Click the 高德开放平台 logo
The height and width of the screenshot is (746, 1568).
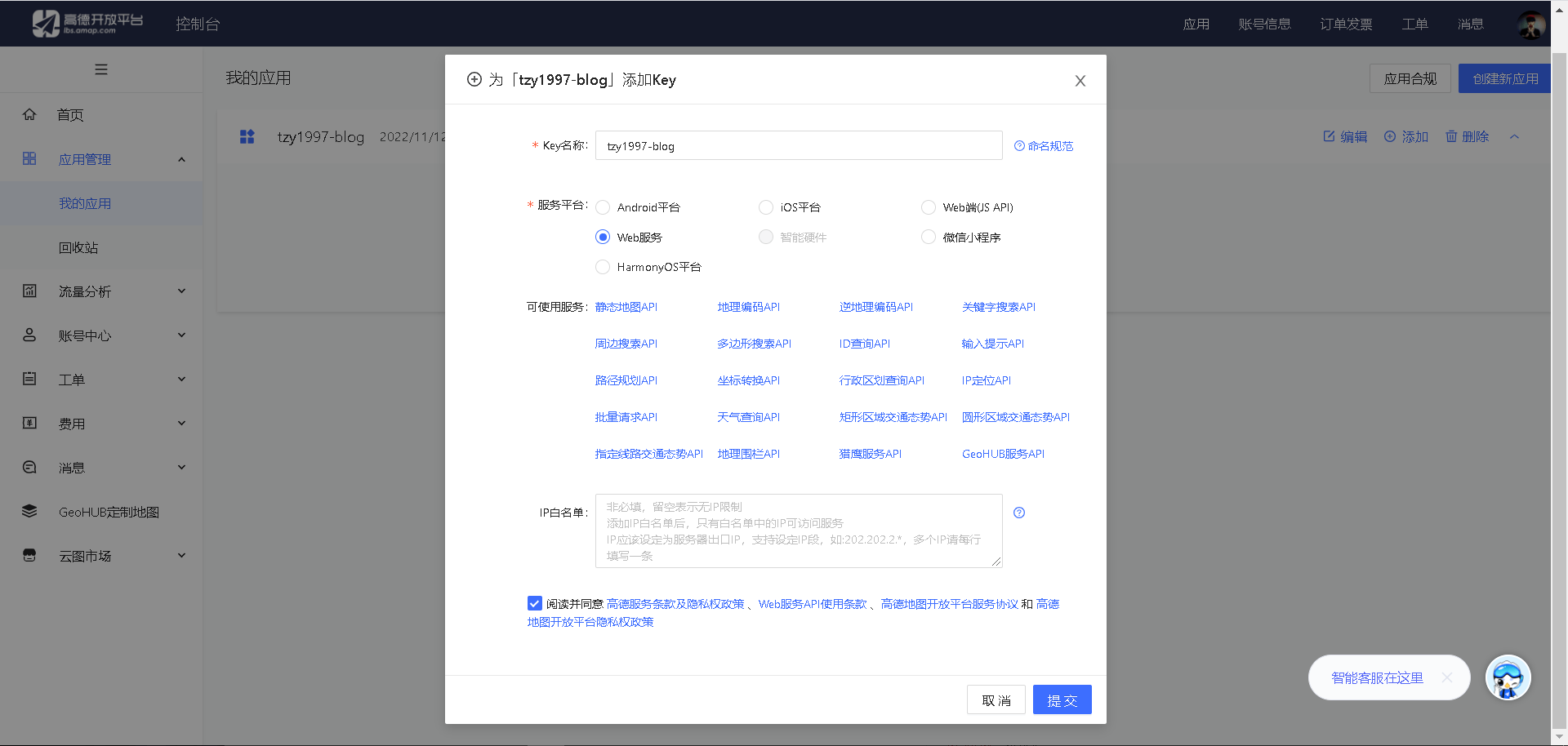pos(87,24)
